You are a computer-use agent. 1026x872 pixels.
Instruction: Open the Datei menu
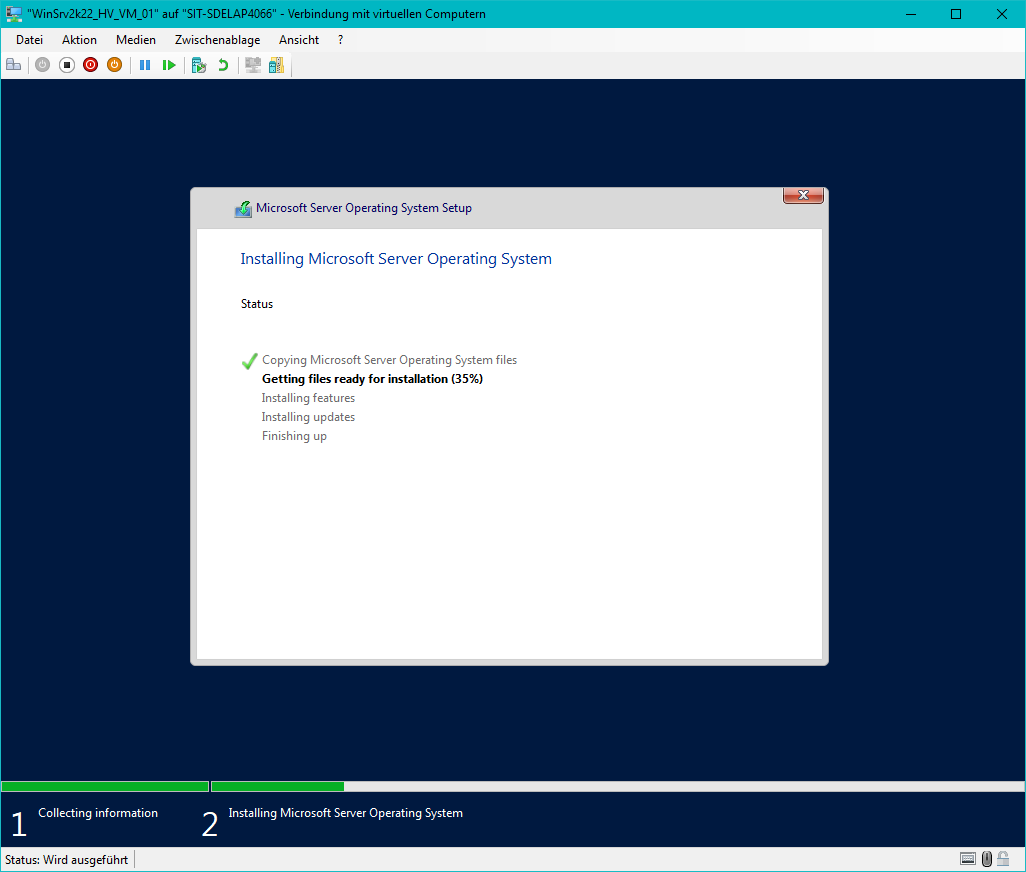30,40
